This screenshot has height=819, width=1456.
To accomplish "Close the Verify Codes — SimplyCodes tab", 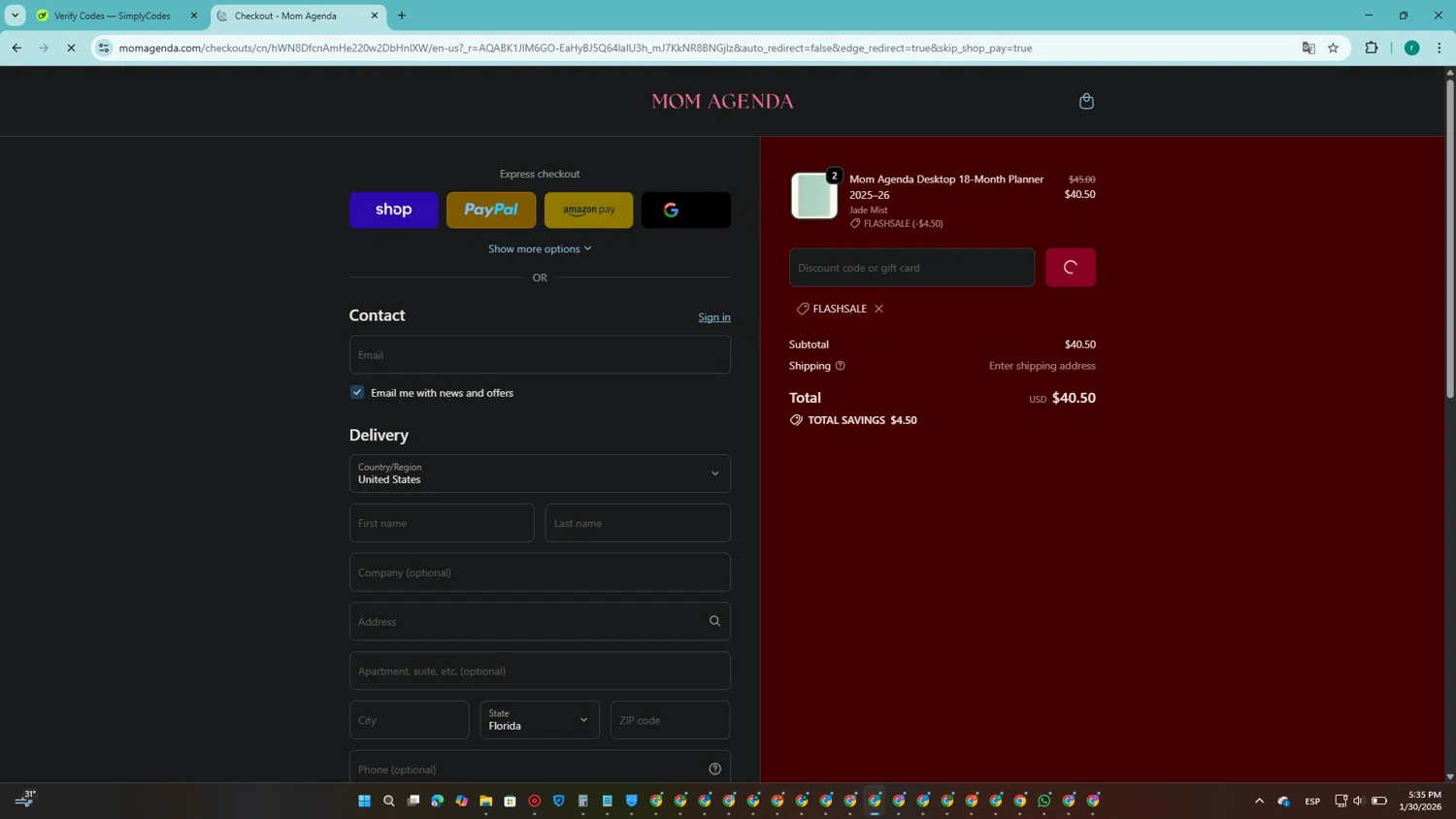I will 194,16.
